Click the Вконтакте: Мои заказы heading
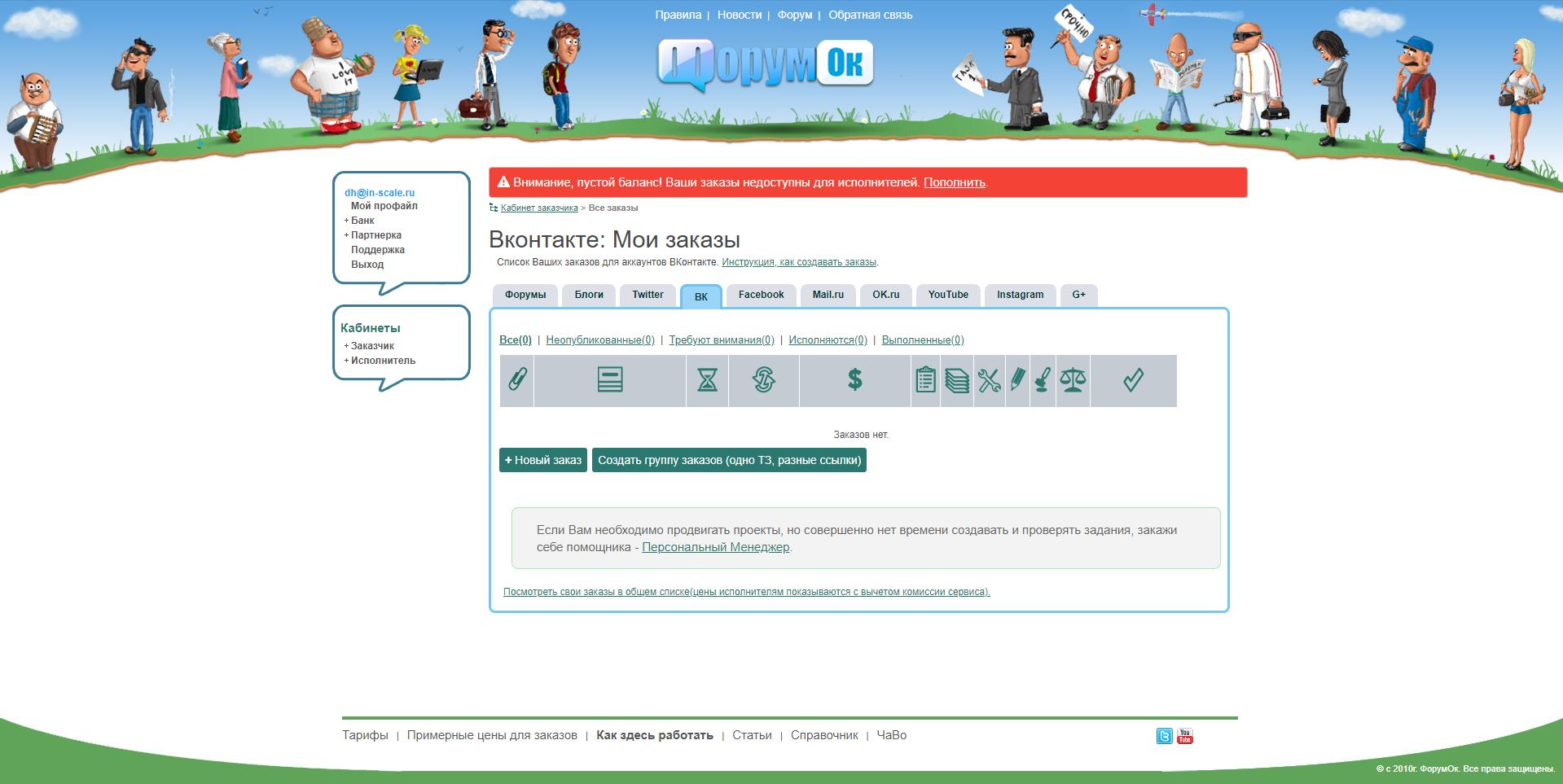The height and width of the screenshot is (784, 1563). click(x=614, y=239)
